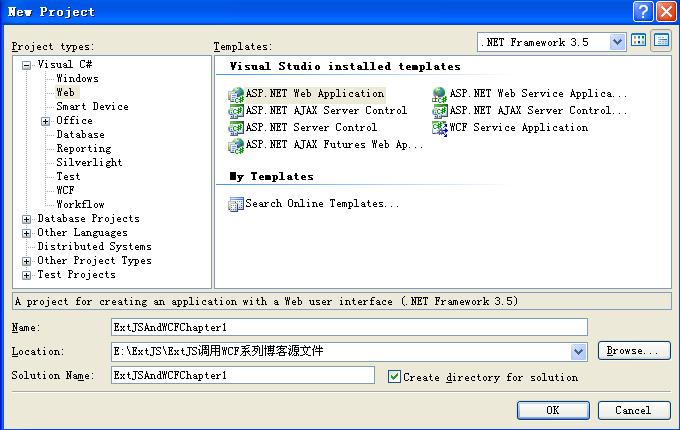Viewport: 680px width, 430px height.
Task: Open the Location path dropdown arrow
Action: coord(579,352)
